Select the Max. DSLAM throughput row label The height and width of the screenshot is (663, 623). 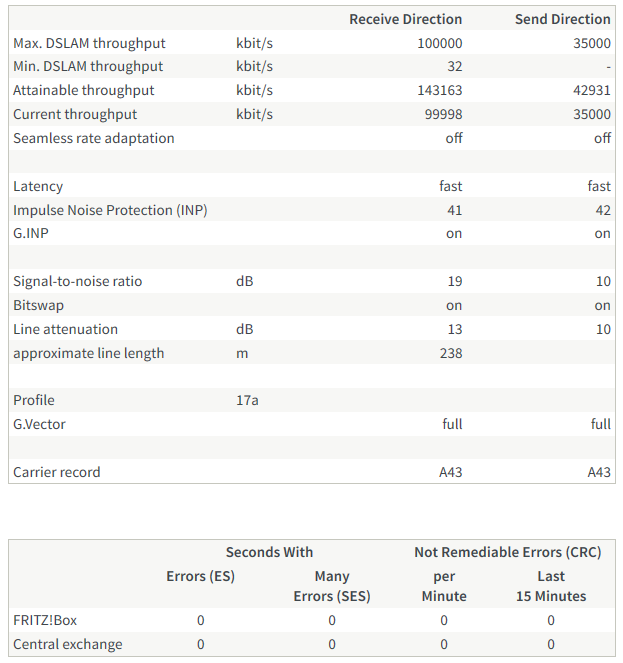(x=89, y=43)
